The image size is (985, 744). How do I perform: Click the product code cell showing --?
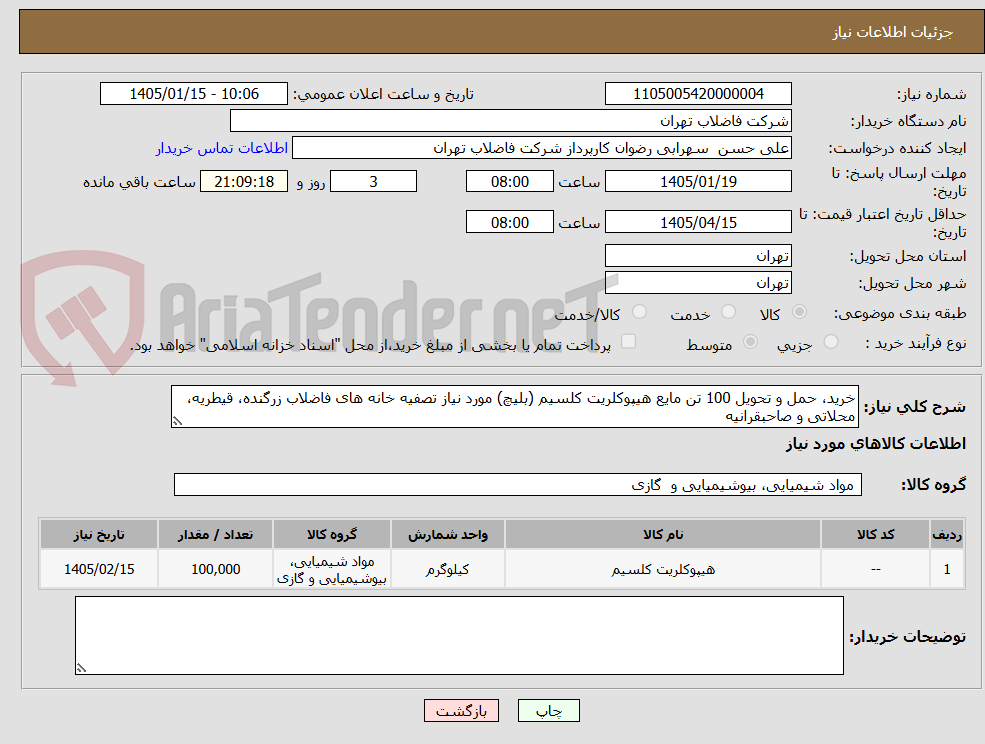pyautogui.click(x=876, y=569)
